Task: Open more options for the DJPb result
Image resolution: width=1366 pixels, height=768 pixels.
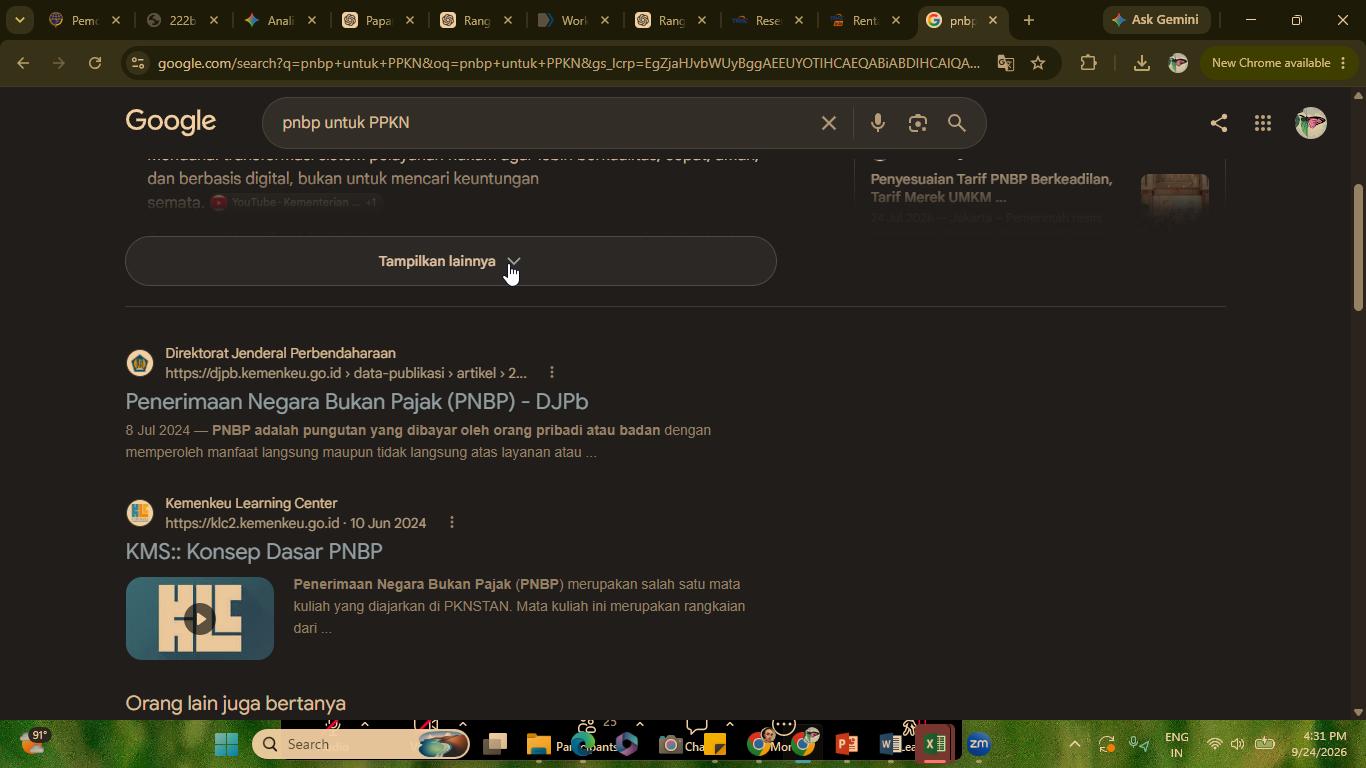Action: coord(551,373)
